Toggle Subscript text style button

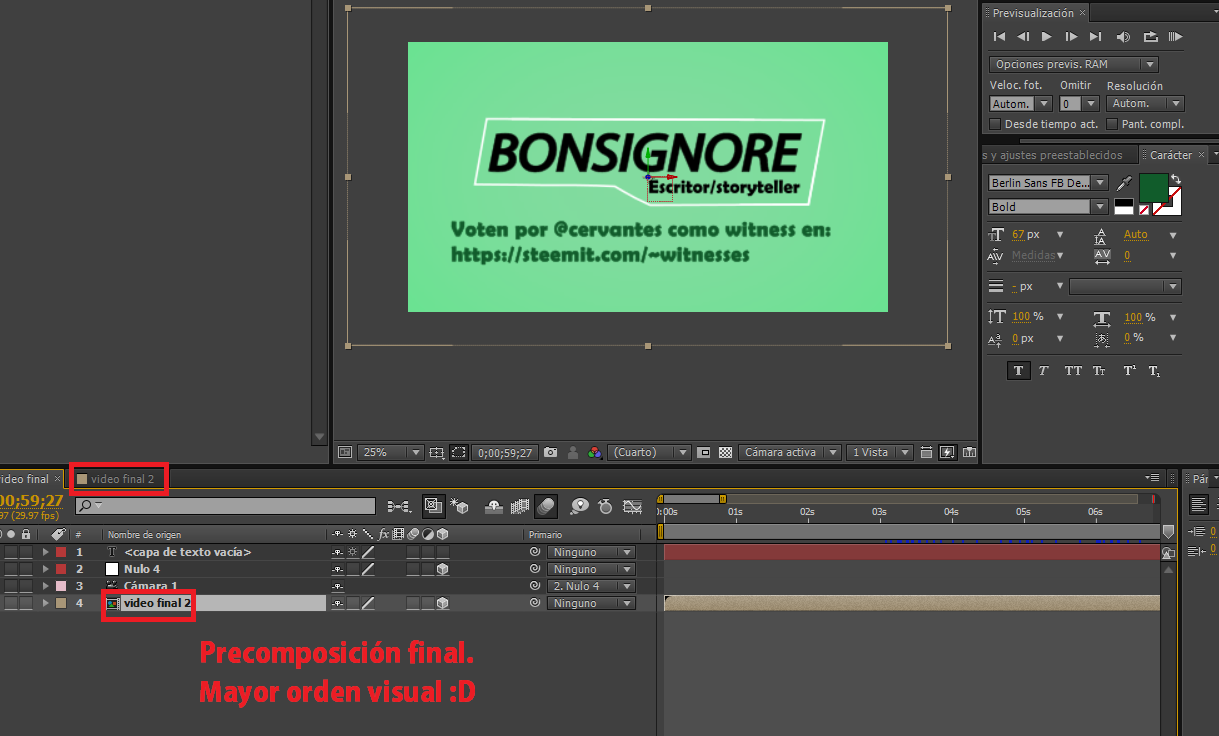click(1154, 370)
